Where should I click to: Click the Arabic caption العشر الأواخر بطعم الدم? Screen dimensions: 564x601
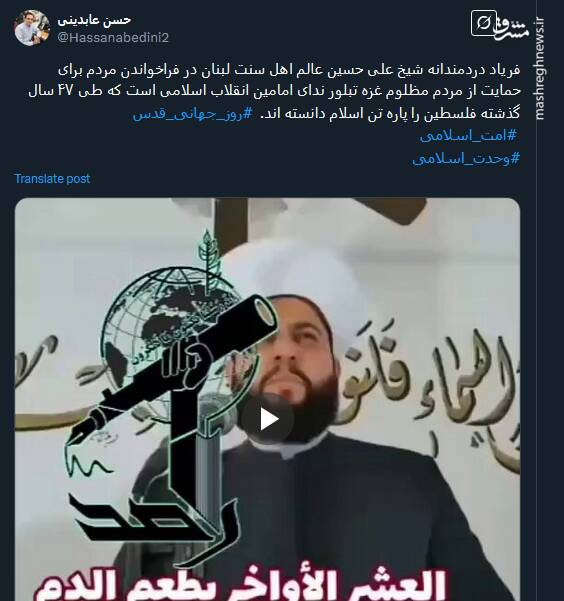coord(241,585)
